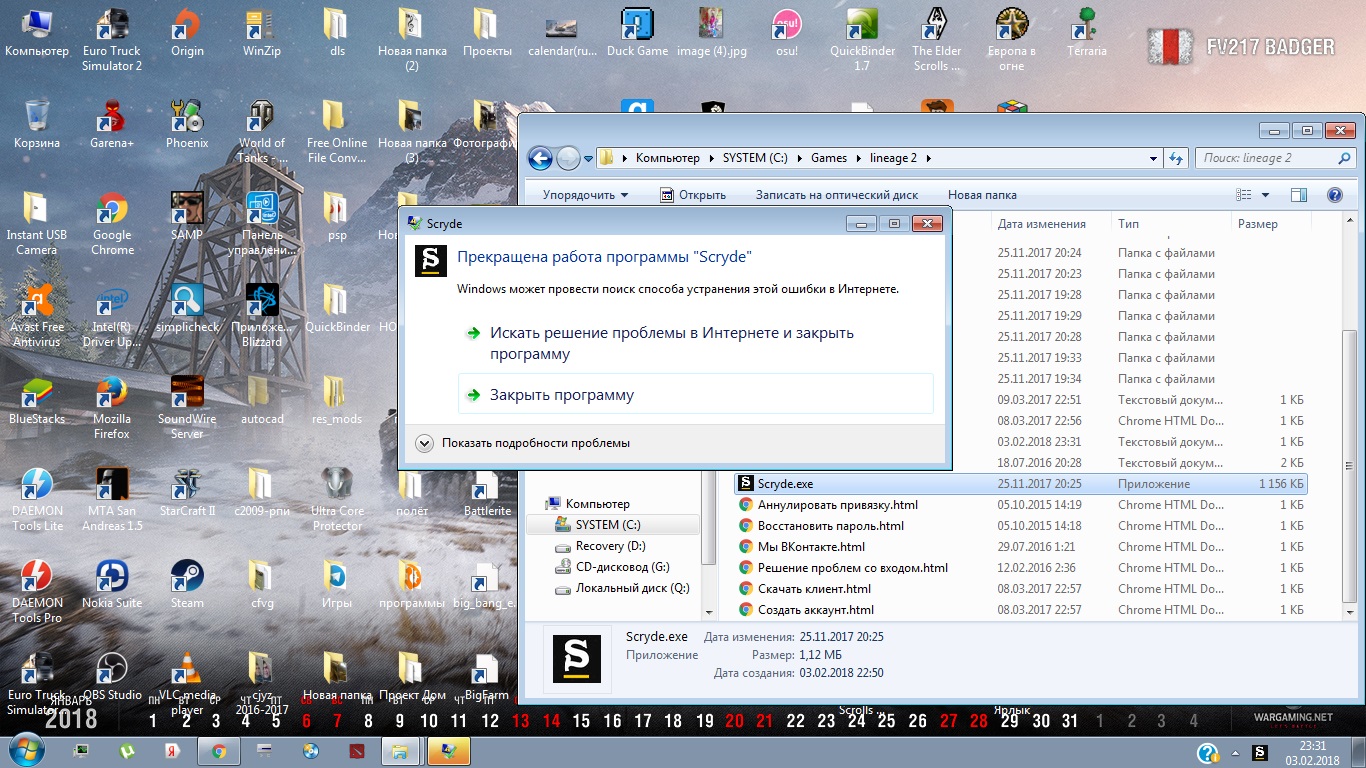This screenshot has width=1366, height=768.
Task: Click the refresh button beside the address bar
Action: click(1177, 158)
